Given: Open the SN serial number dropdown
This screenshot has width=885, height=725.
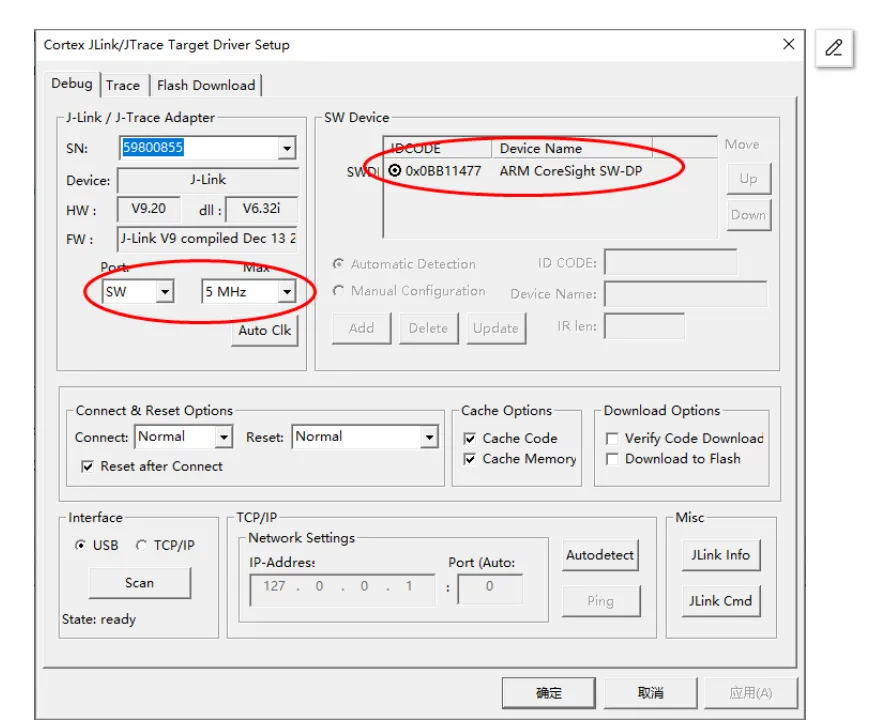Looking at the screenshot, I should click(287, 148).
